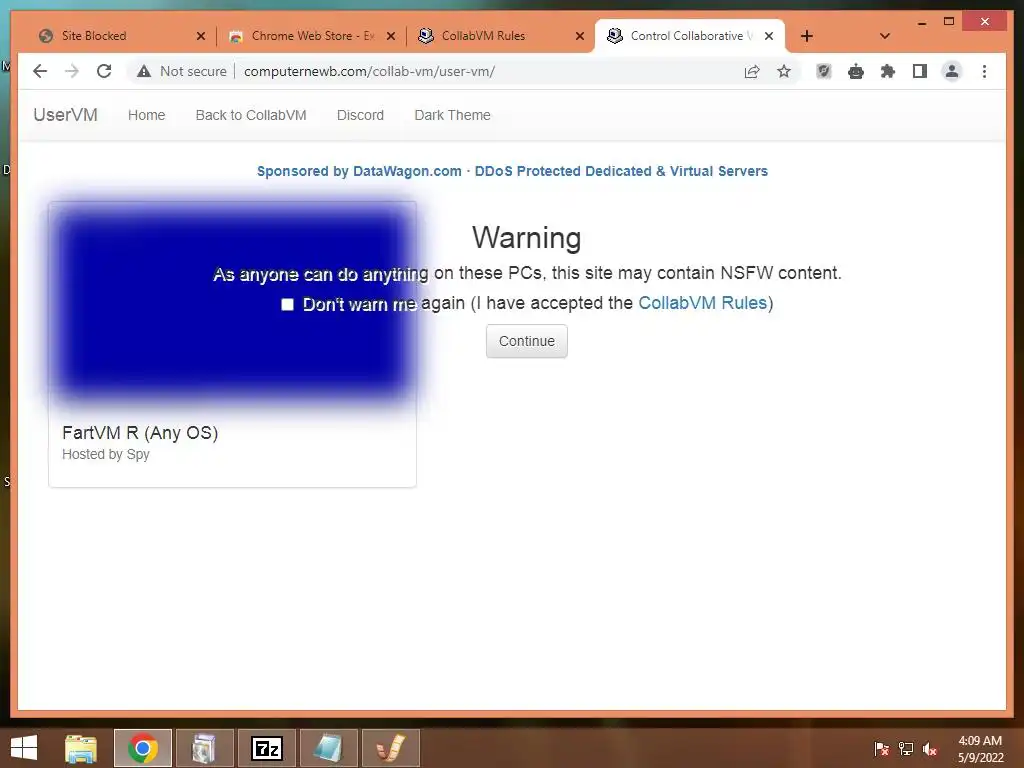Close the Site Blocked tab

[200, 36]
